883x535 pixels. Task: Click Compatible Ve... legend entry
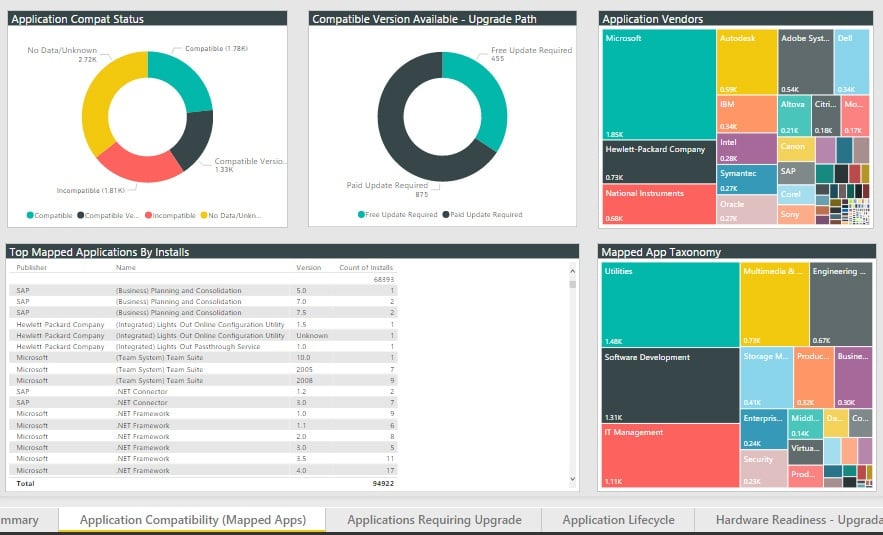coord(108,215)
